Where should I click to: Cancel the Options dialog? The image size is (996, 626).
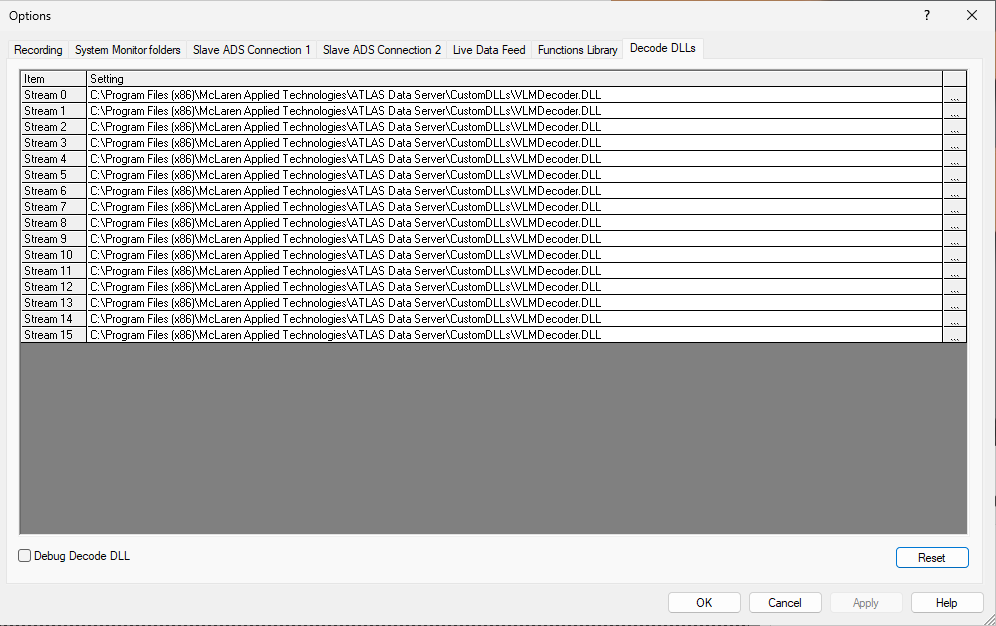[x=785, y=602]
